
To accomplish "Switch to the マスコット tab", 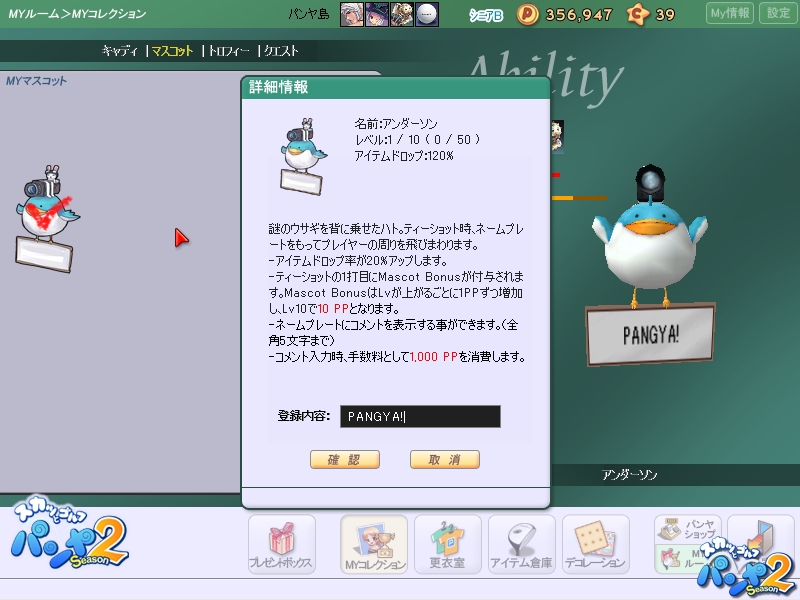I will [x=172, y=51].
